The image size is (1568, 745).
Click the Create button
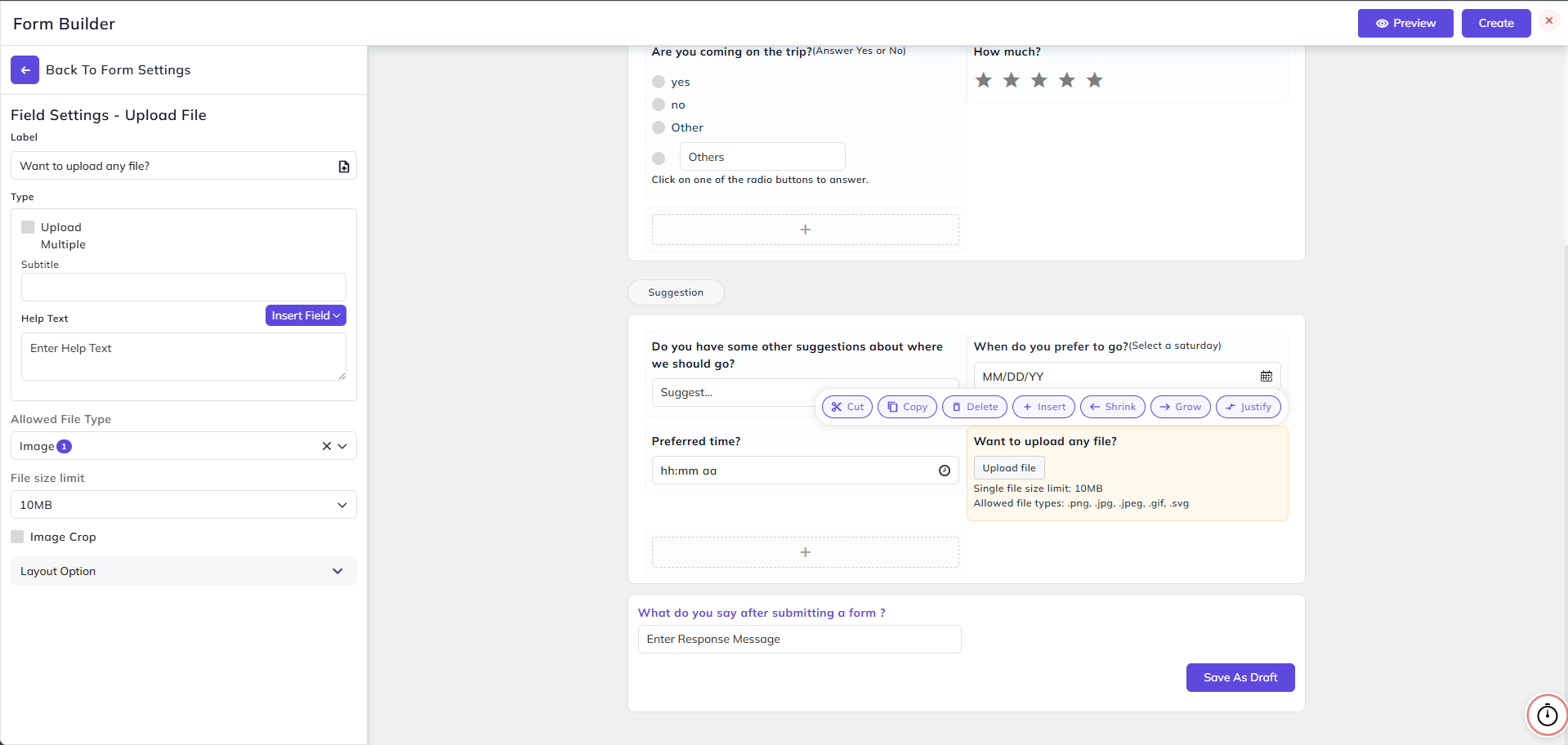(1496, 23)
